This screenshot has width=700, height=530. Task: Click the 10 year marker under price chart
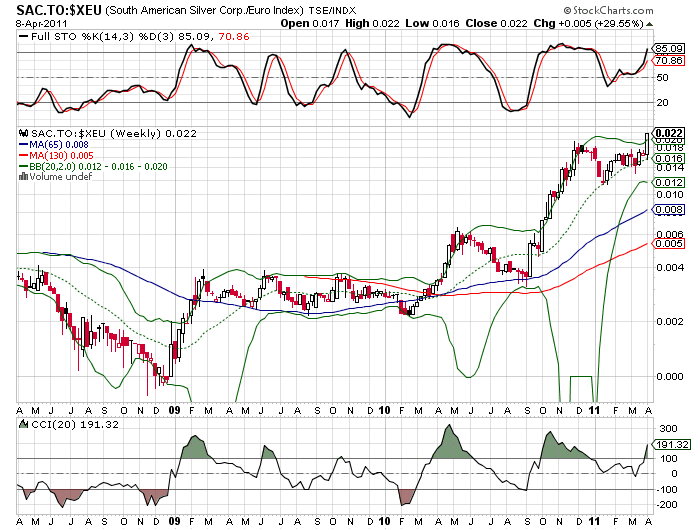(x=384, y=410)
